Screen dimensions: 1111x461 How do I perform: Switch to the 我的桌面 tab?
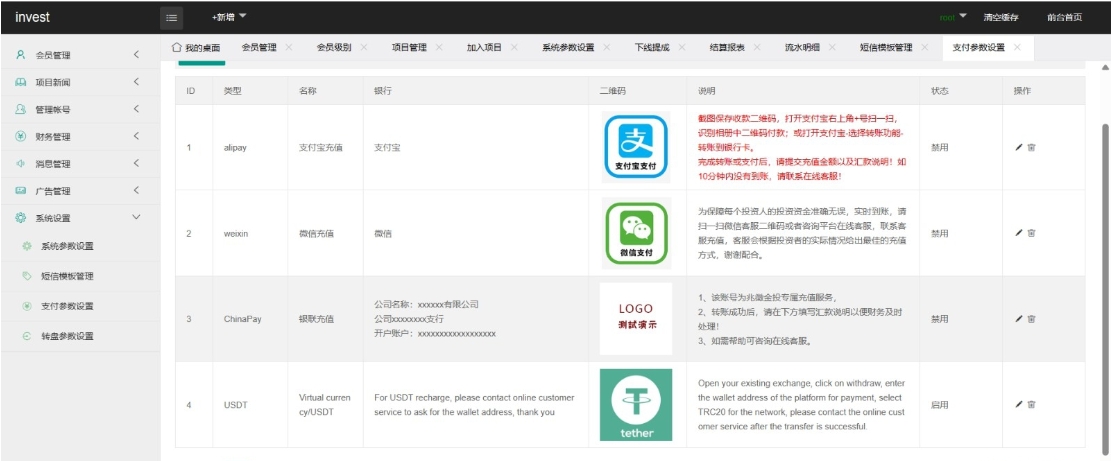[196, 47]
